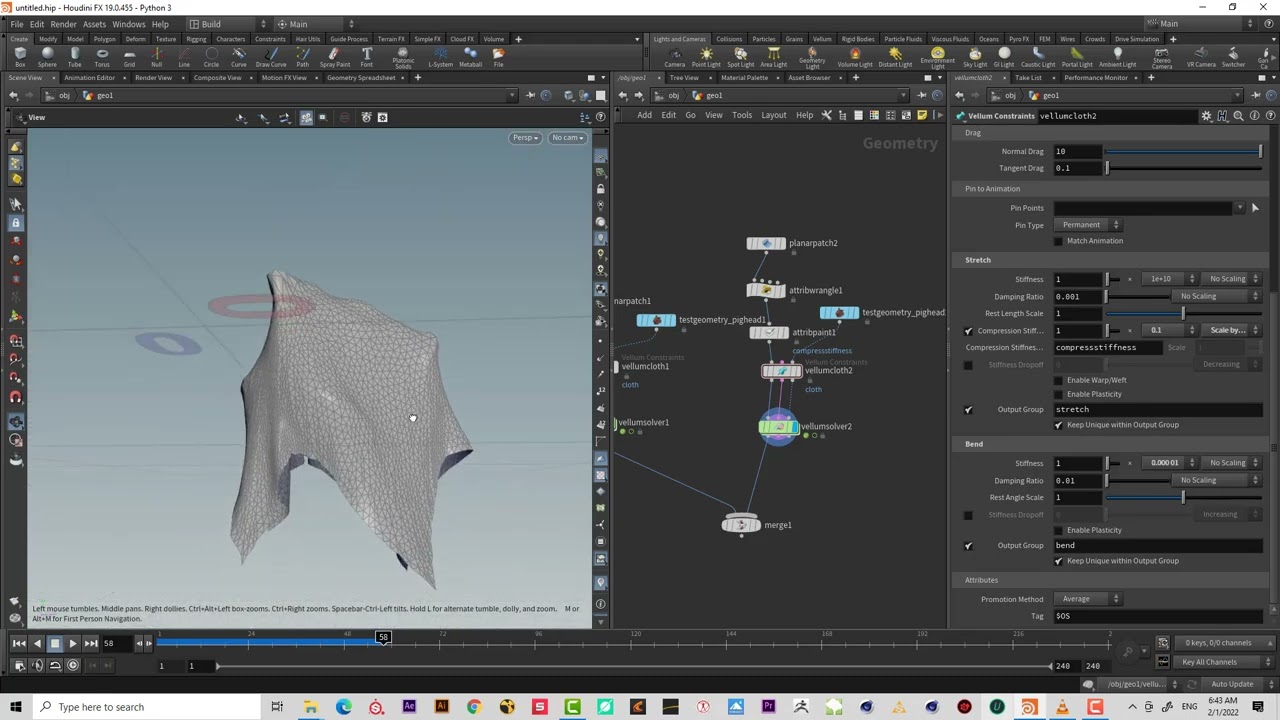The image size is (1280, 720).
Task: Open Compression Stiffness Scale by dropdown
Action: click(x=1233, y=330)
